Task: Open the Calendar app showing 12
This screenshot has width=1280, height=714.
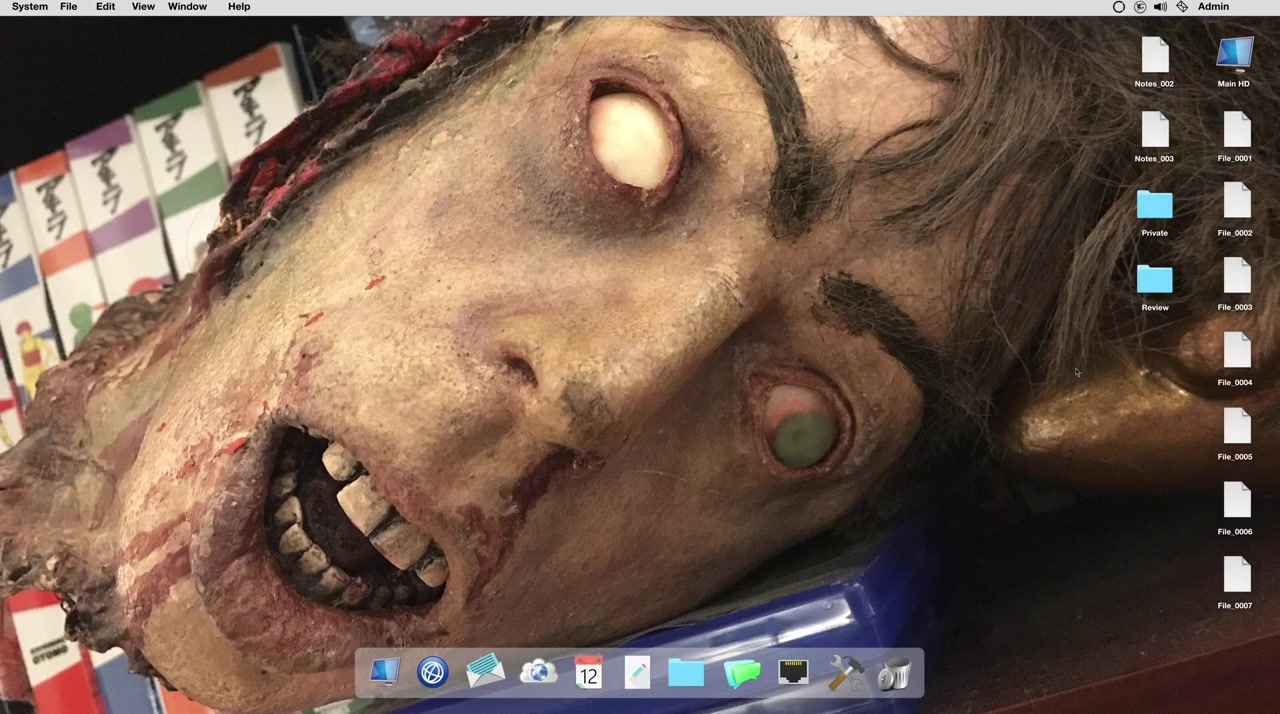Action: point(589,673)
